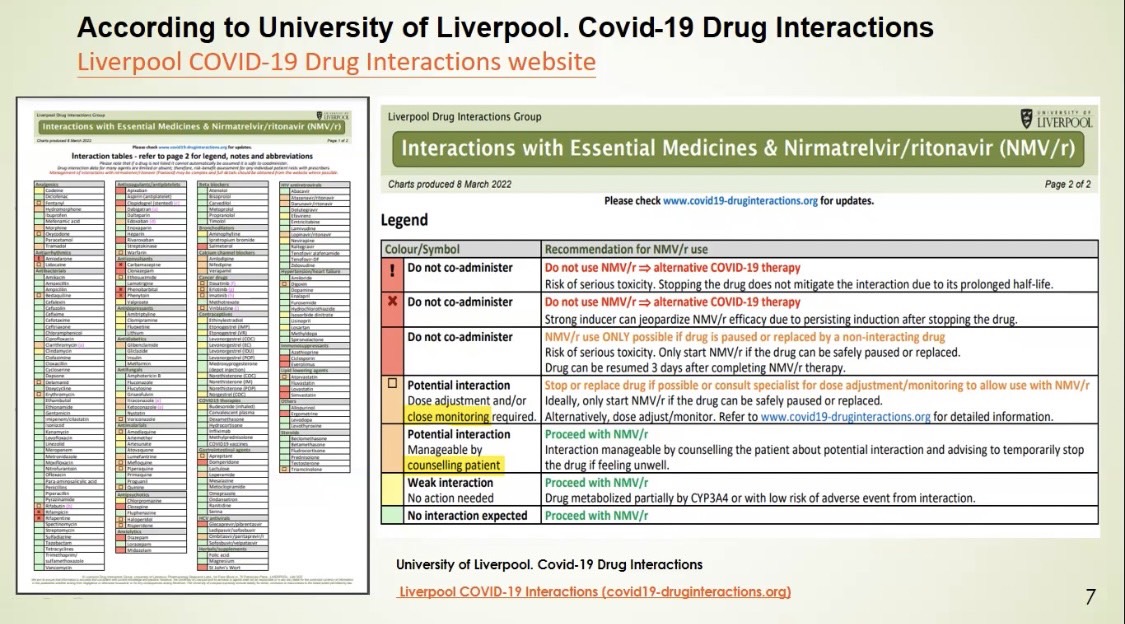Click the red X symbol in the legend

tap(392, 301)
